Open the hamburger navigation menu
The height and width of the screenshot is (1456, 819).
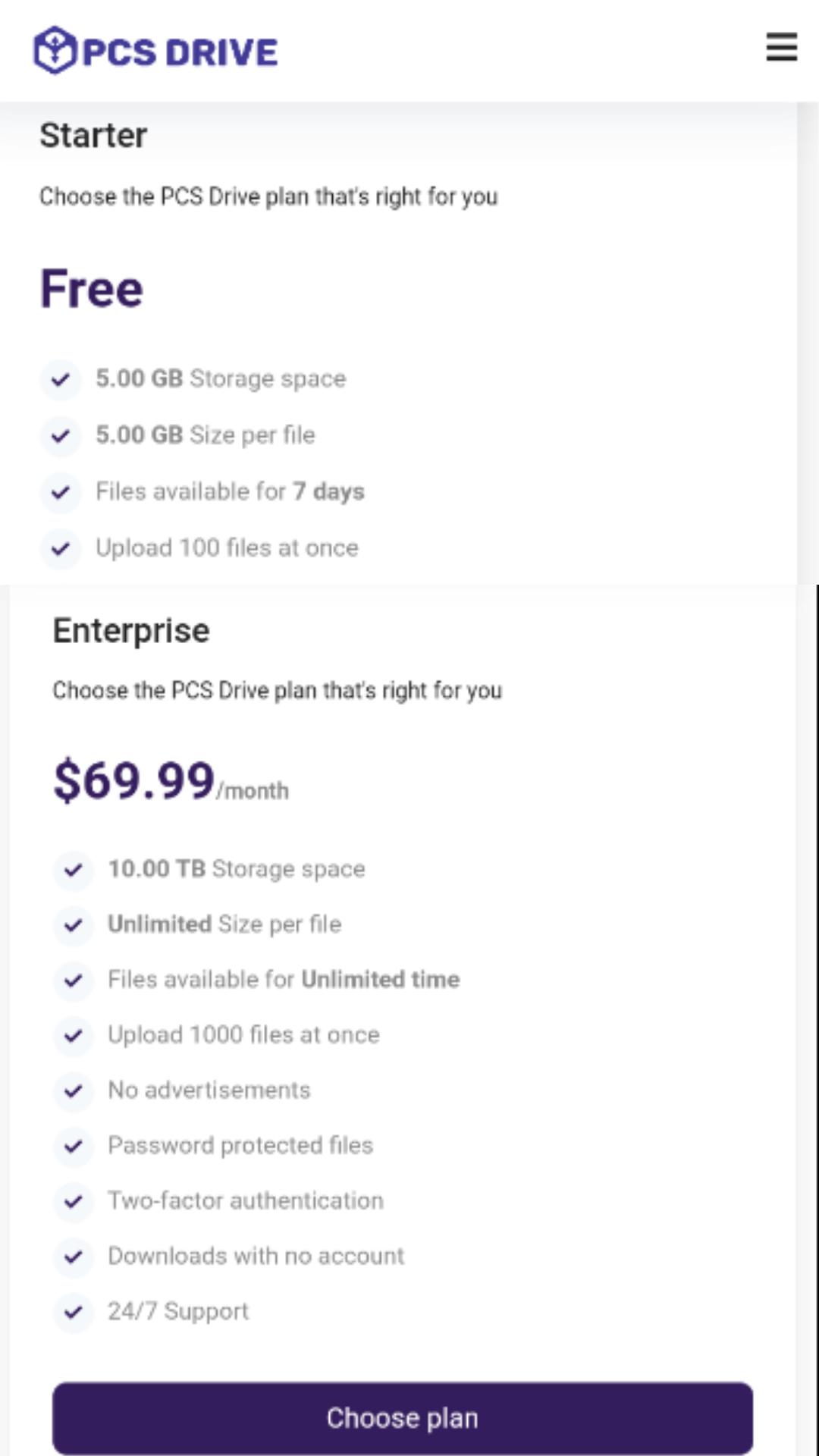(x=781, y=47)
